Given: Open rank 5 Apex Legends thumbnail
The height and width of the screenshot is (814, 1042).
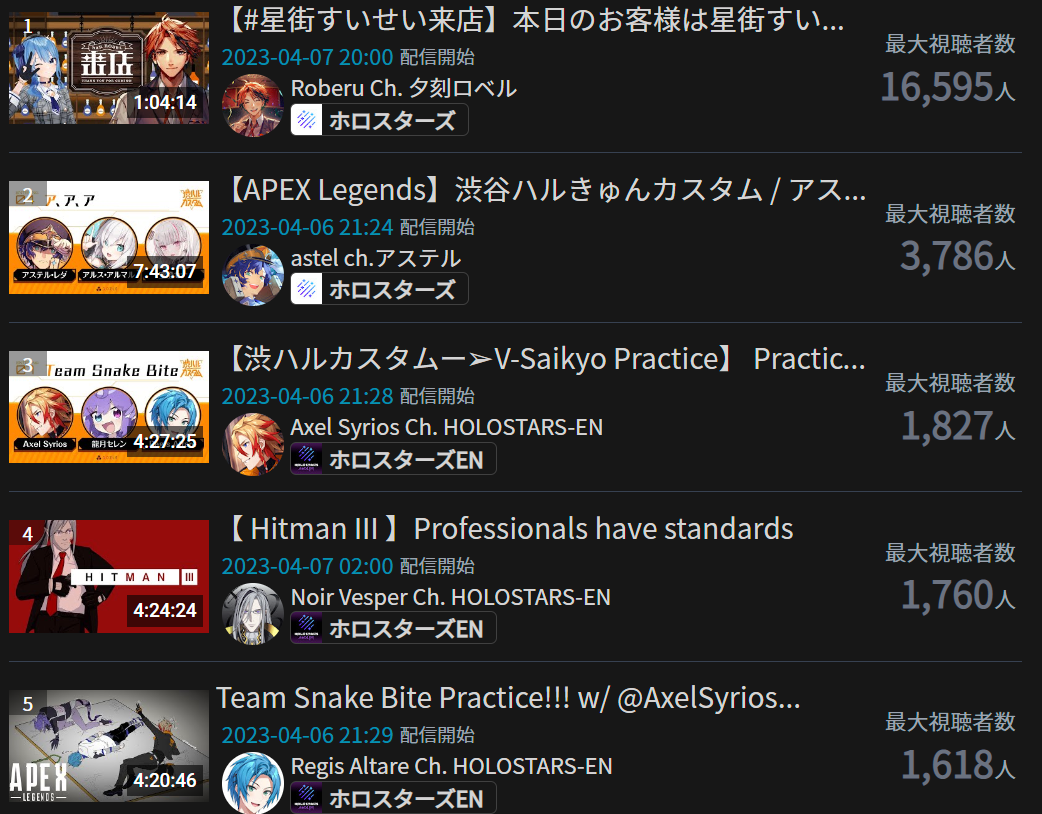Looking at the screenshot, I should (x=109, y=746).
